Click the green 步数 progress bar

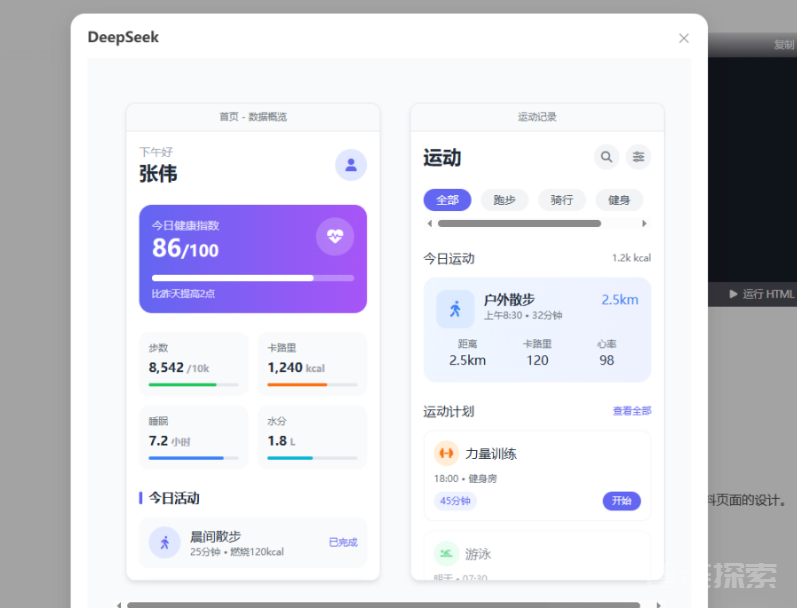click(193, 385)
